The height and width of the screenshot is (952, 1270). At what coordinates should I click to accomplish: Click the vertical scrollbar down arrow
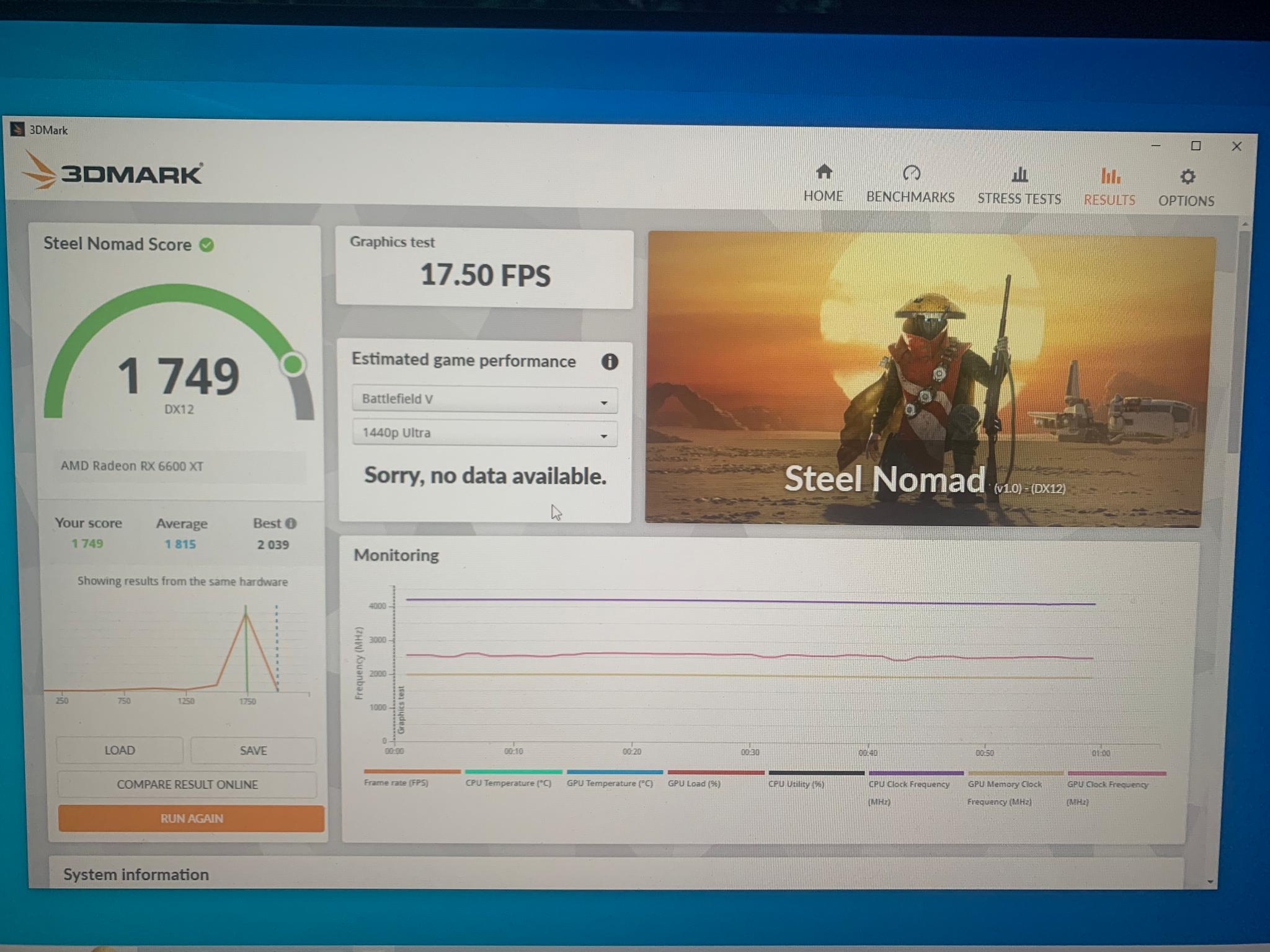(x=1210, y=882)
